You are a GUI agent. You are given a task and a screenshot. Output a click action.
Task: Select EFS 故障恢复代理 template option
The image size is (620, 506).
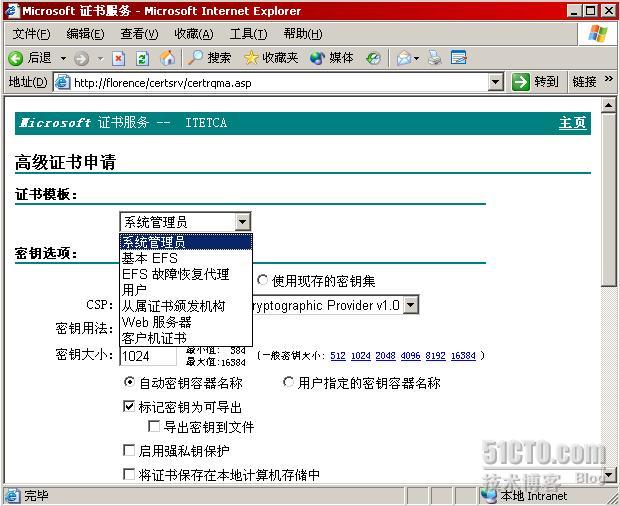186,274
